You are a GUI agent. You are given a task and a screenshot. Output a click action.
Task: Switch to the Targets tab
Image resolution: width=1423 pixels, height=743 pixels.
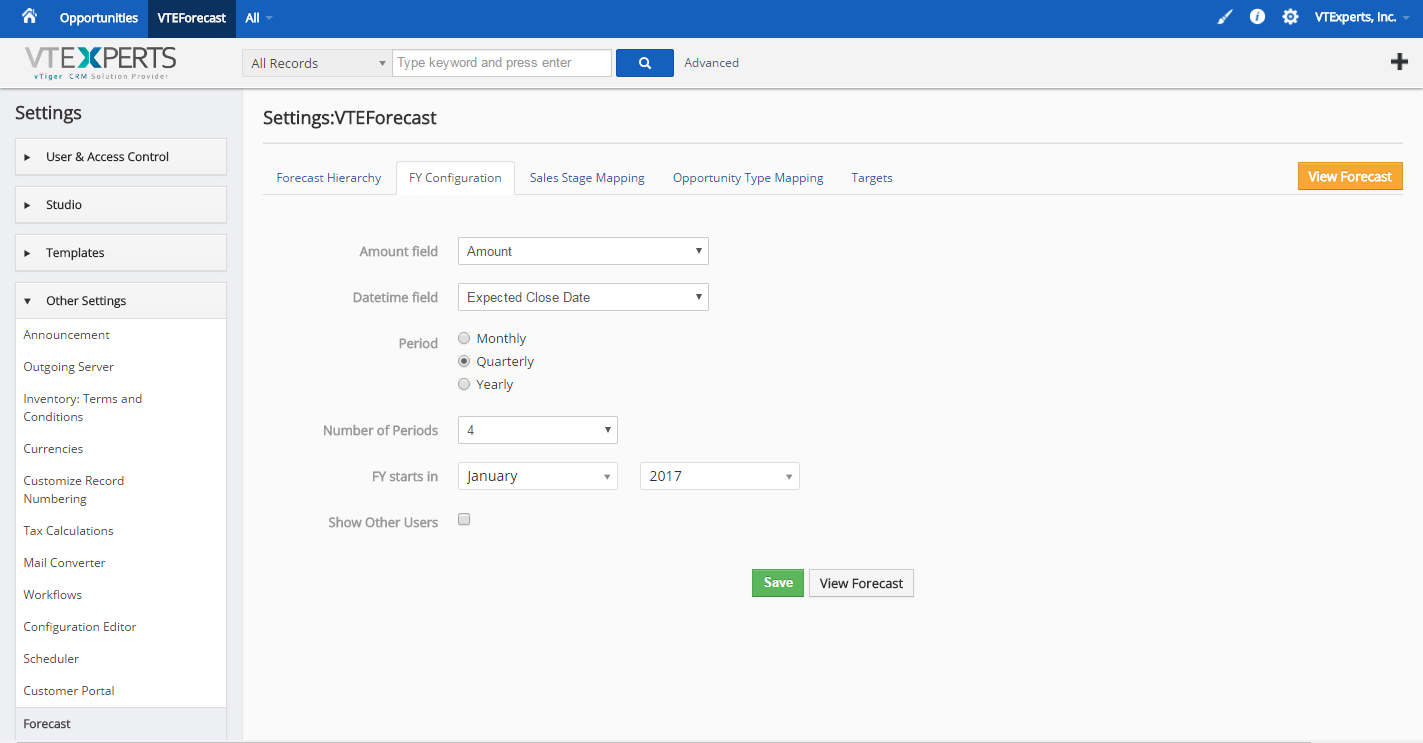pyautogui.click(x=872, y=178)
